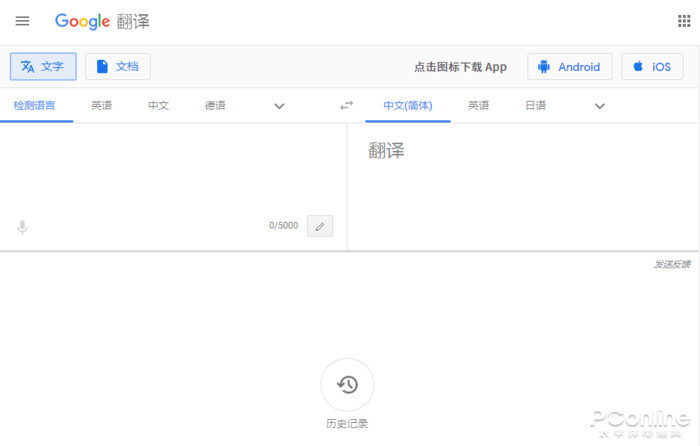This screenshot has height=446, width=700.
Task: Download the iOS app
Action: (x=652, y=67)
